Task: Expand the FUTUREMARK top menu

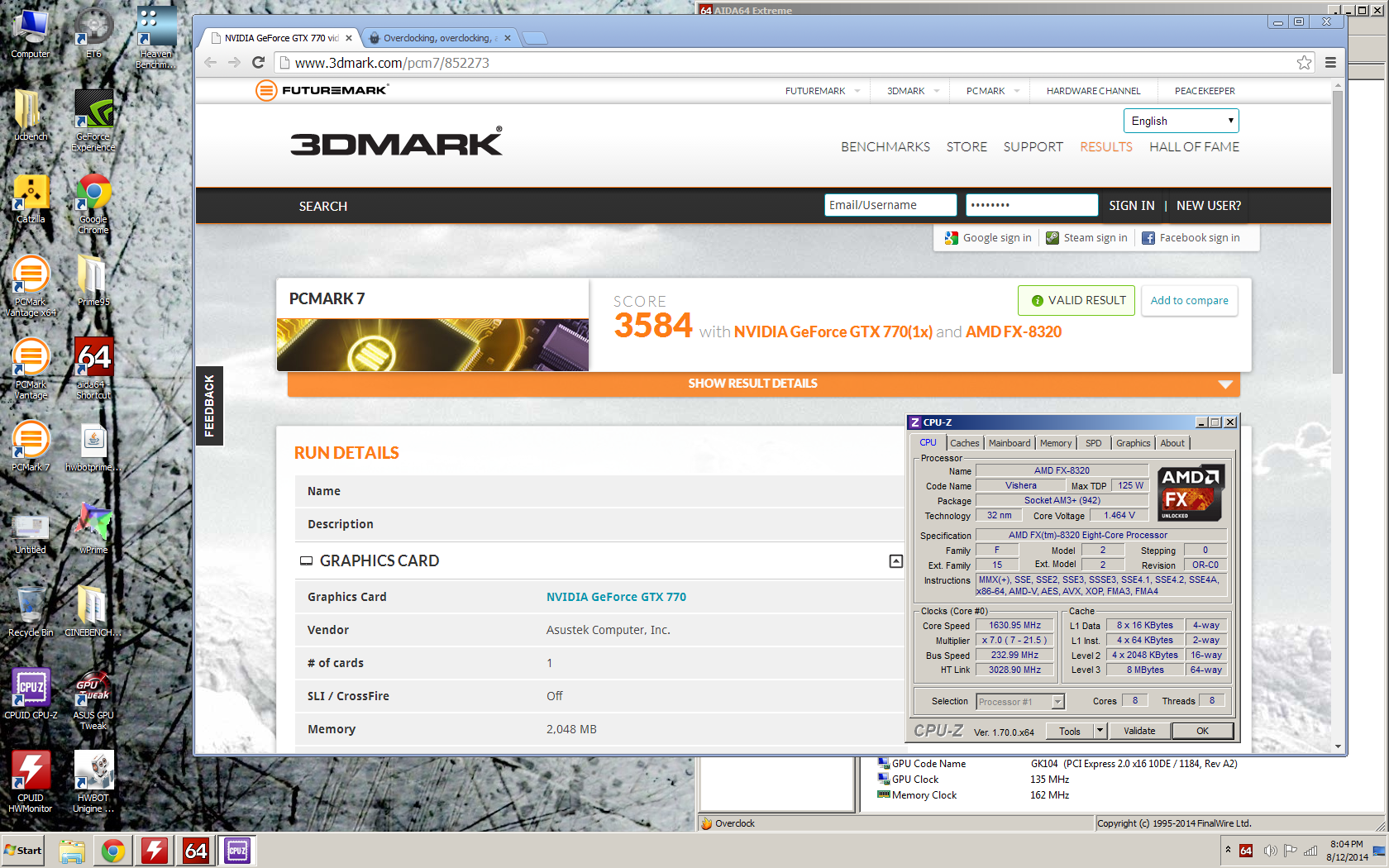Action: pyautogui.click(x=822, y=91)
